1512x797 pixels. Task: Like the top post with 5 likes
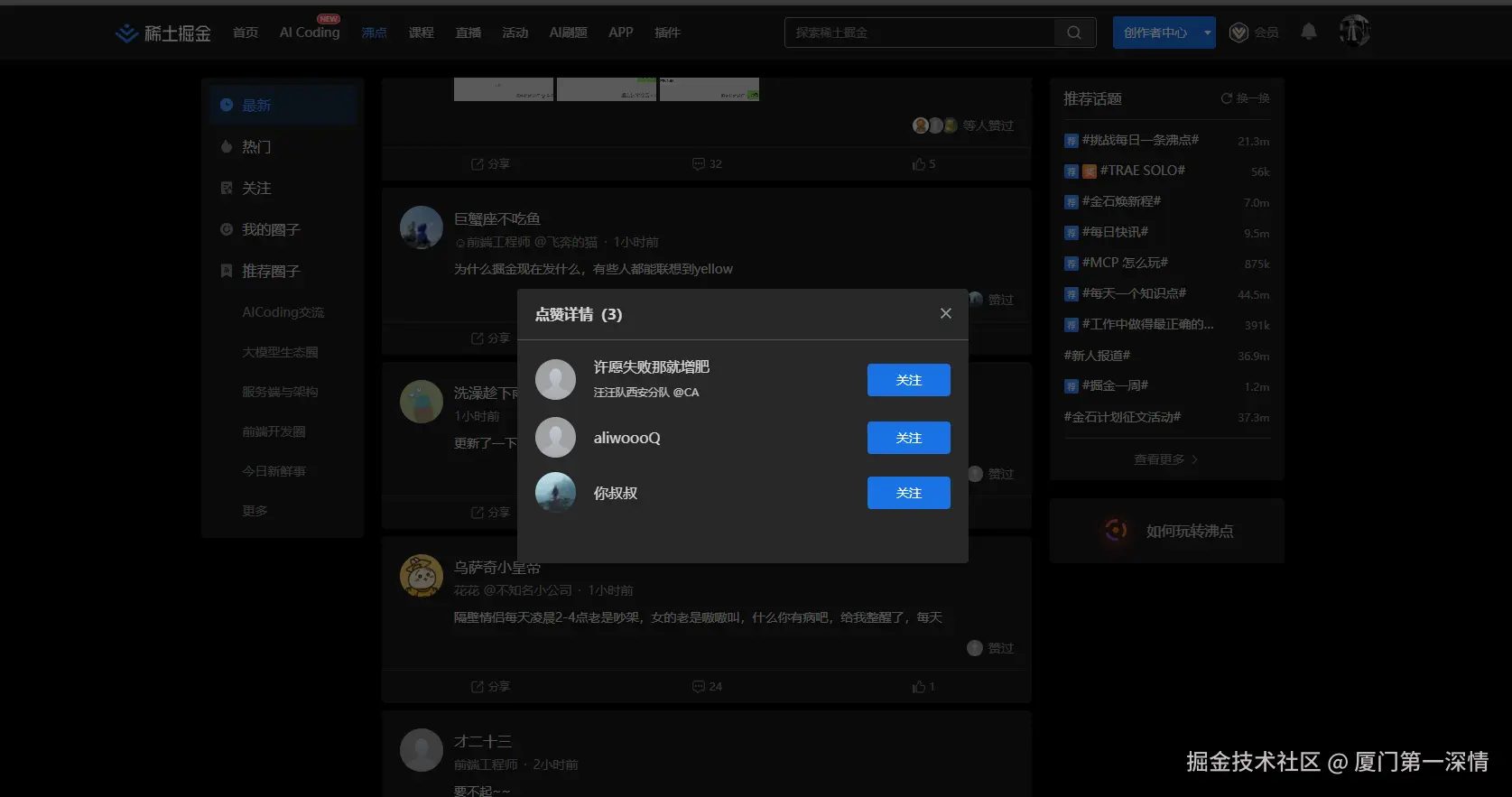coord(923,164)
